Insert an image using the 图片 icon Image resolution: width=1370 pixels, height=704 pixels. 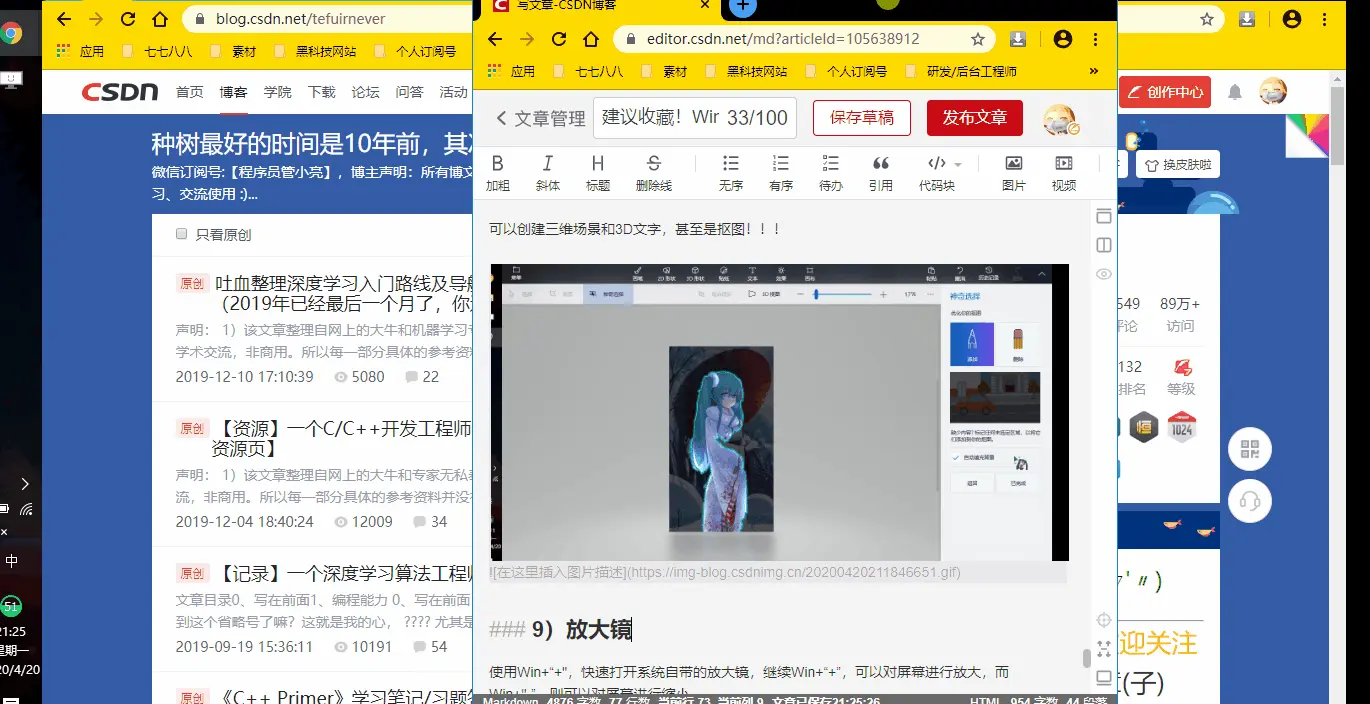coord(1013,170)
